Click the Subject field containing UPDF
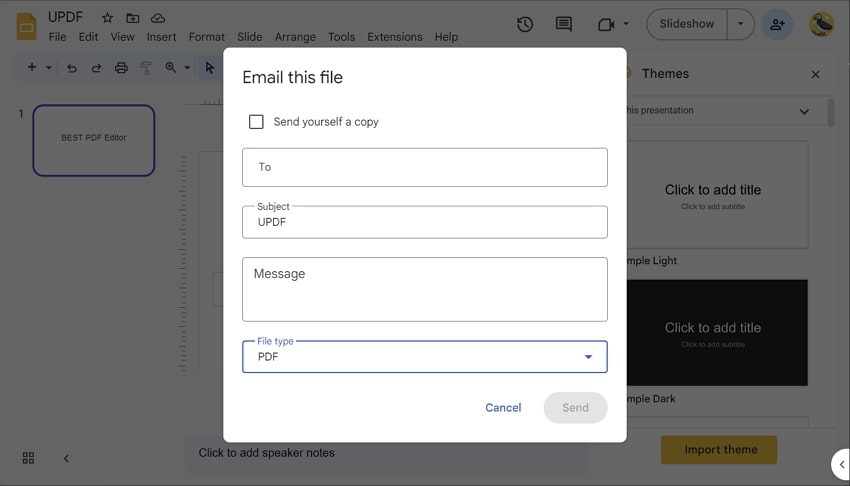Image resolution: width=850 pixels, height=486 pixels. [x=424, y=222]
